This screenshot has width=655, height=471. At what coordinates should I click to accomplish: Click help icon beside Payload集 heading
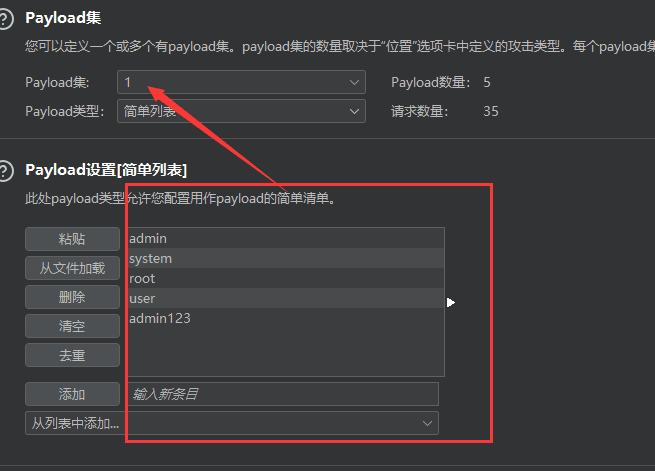7,20
